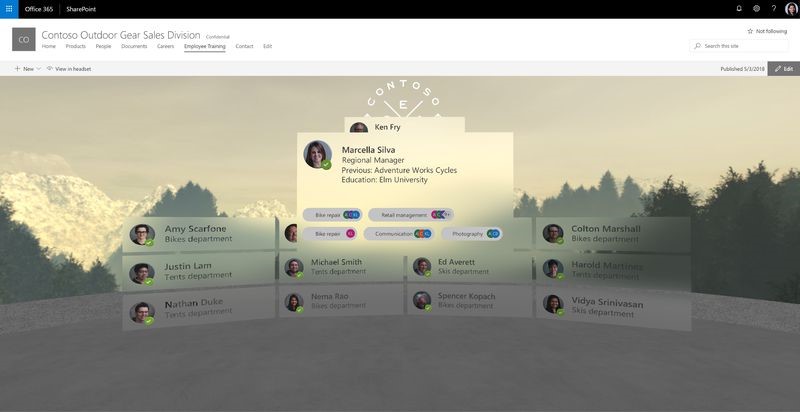
Task: Open the Documents nav tab
Action: [x=134, y=46]
